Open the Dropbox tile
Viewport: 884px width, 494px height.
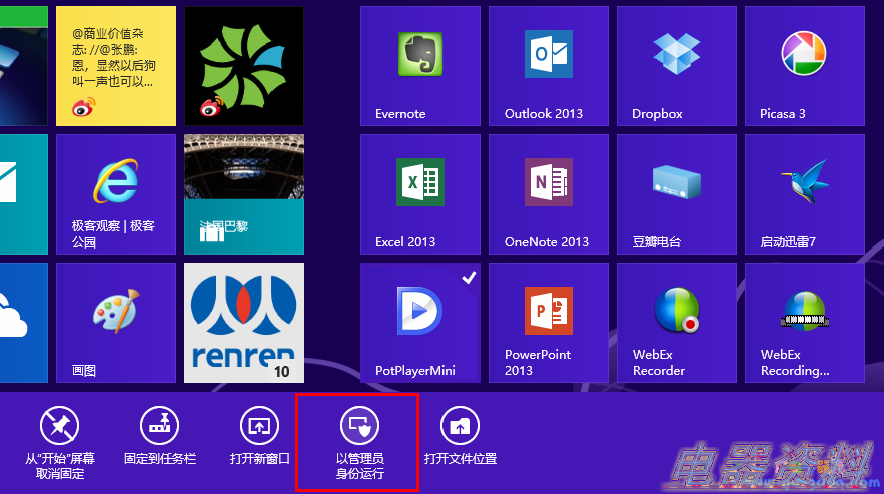tap(676, 66)
